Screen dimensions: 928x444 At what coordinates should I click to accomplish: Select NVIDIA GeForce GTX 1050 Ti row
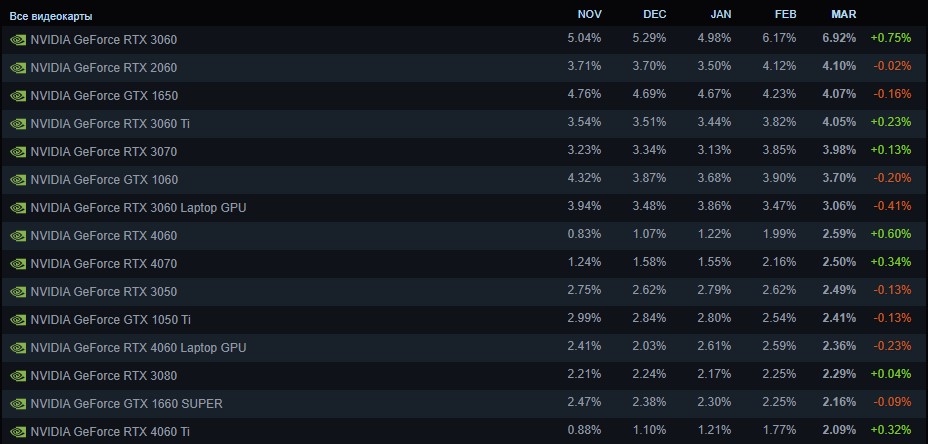[464, 320]
